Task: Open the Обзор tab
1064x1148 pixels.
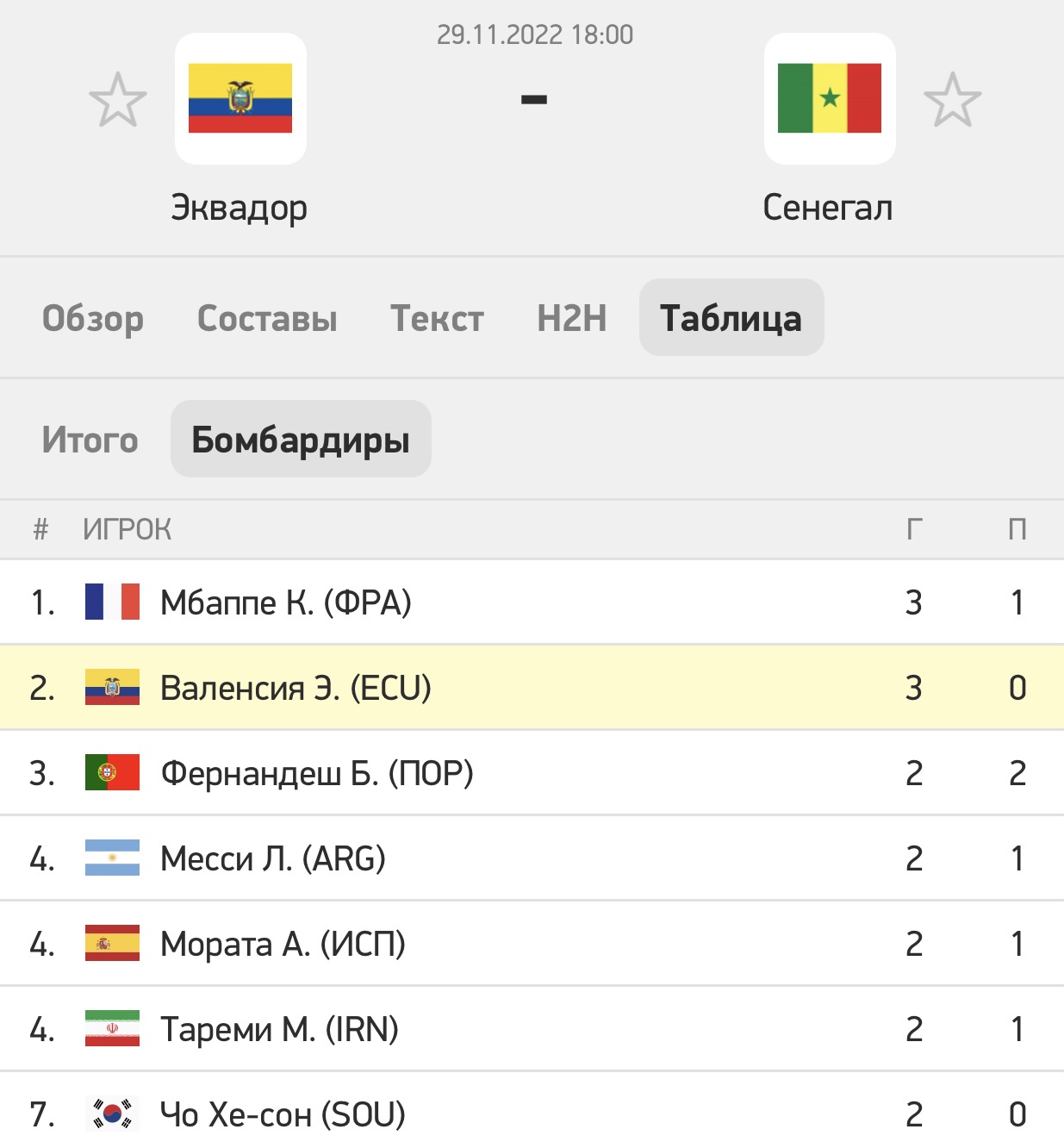Action: (x=93, y=318)
